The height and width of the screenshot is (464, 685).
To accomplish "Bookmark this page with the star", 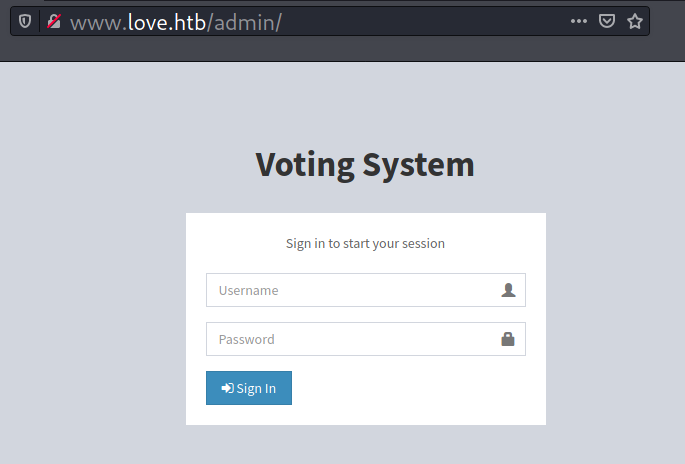I will [x=635, y=21].
